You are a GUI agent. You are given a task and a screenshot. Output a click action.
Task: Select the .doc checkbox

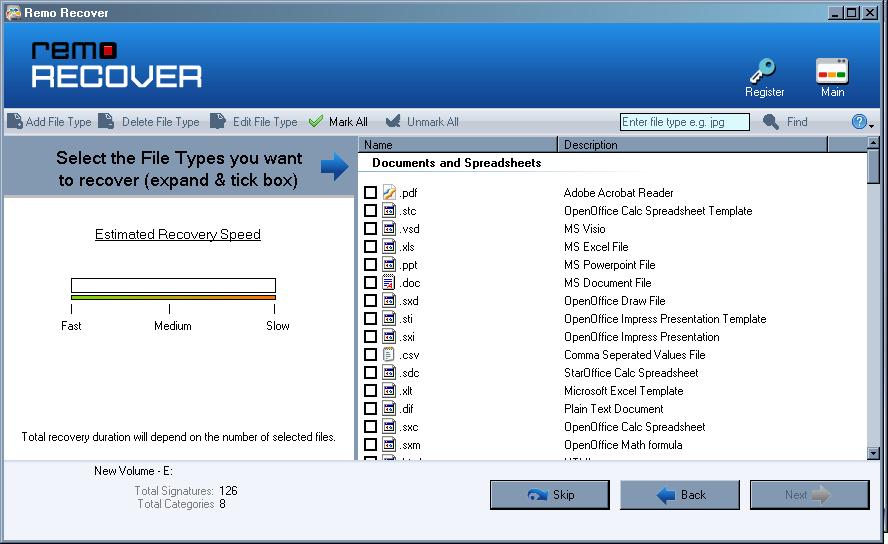coord(370,282)
